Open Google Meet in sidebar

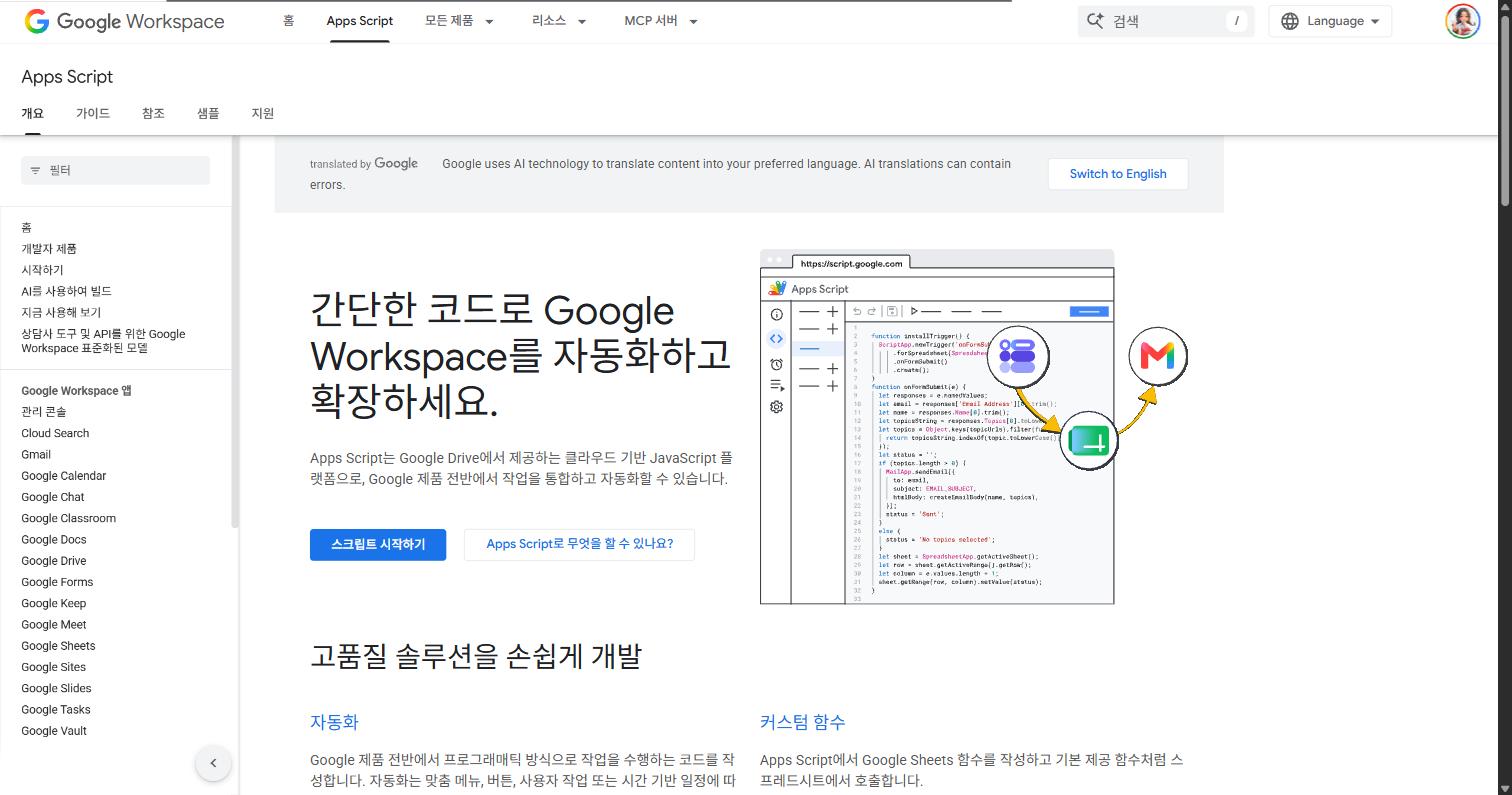click(x=54, y=625)
